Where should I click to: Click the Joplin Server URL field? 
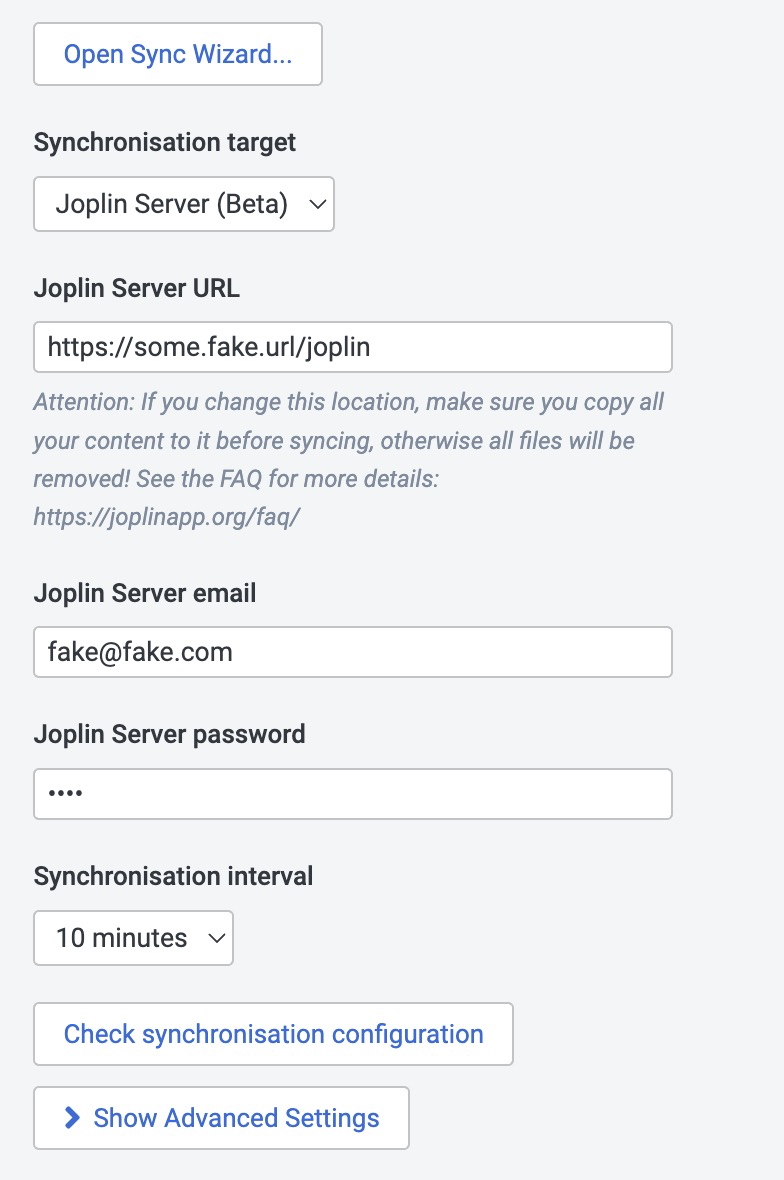point(352,347)
